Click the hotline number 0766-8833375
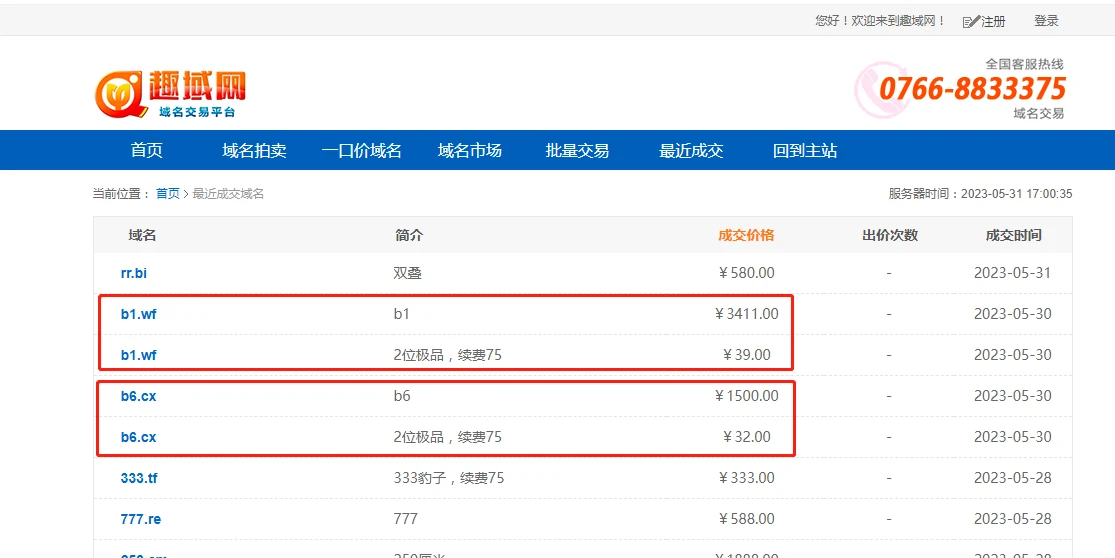 972,88
